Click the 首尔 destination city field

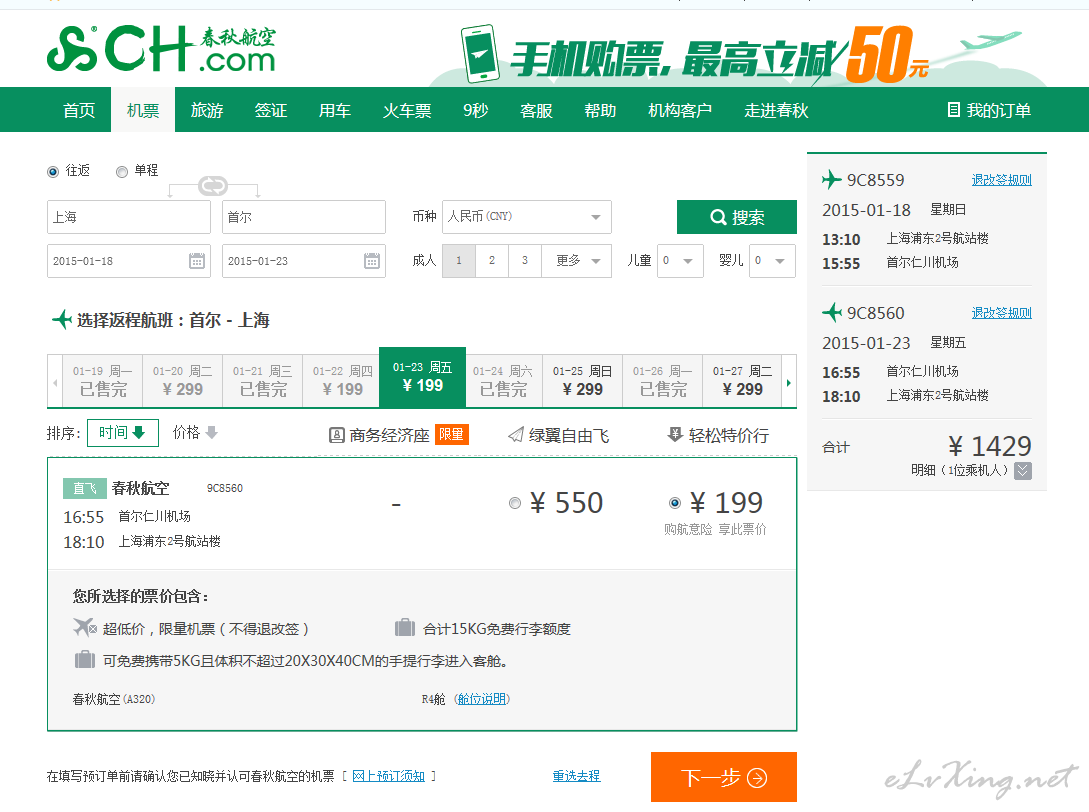click(x=304, y=217)
